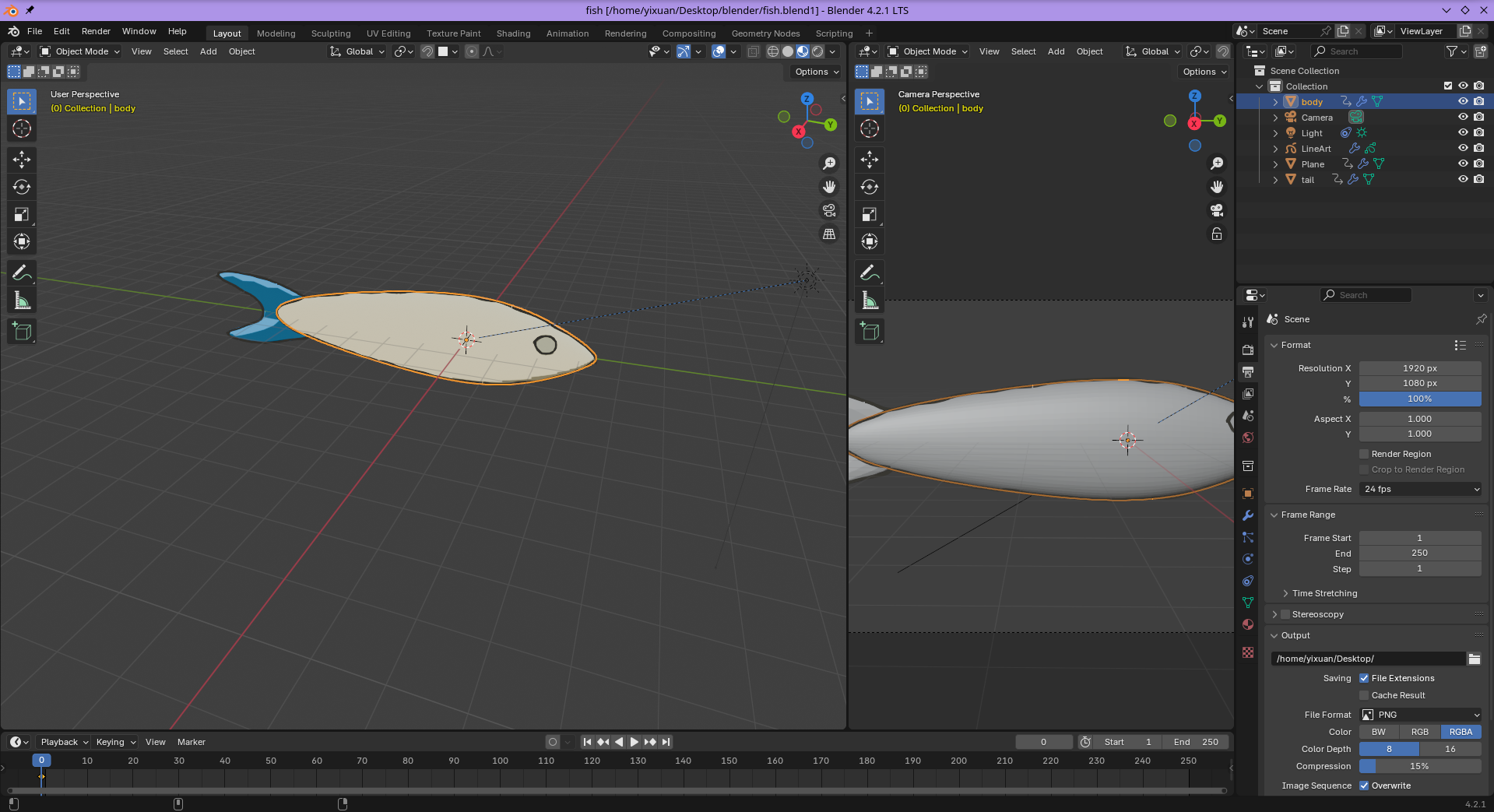
Task: Hide the Camera object in viewport
Action: tap(1463, 117)
